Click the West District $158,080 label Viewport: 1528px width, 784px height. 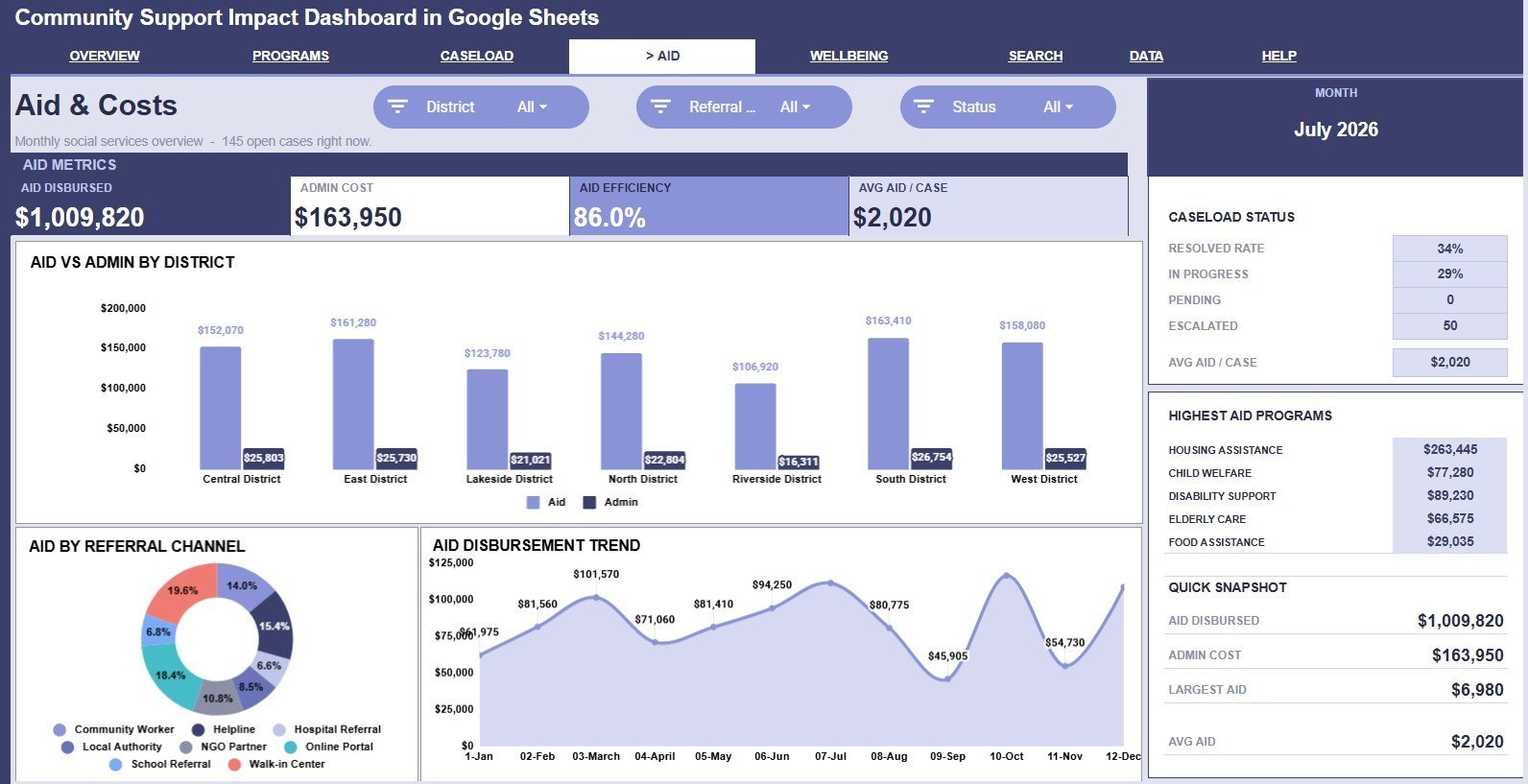coord(1022,325)
